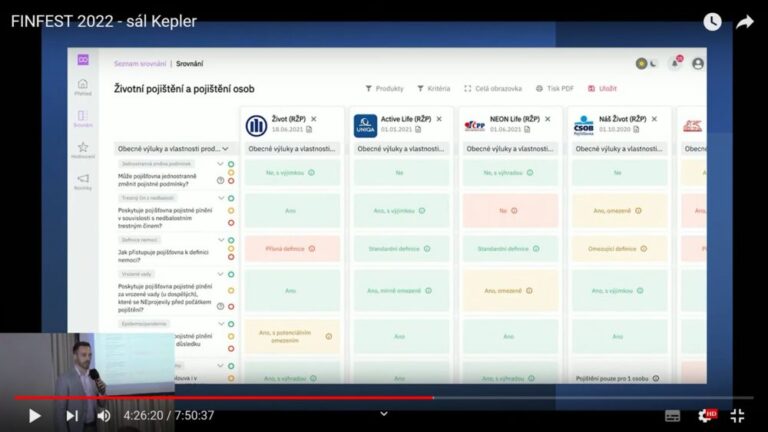Open info icon in 'Ano, s potenciálním omezením' cell
The image size is (768, 432).
point(329,336)
